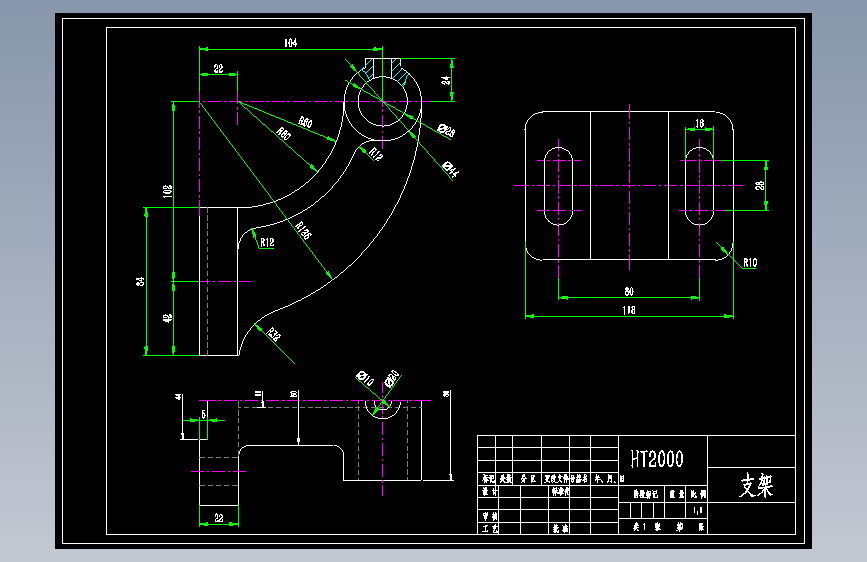Select the 1:1 scale value in the title block
Screen dimensions: 867x562
(698, 510)
